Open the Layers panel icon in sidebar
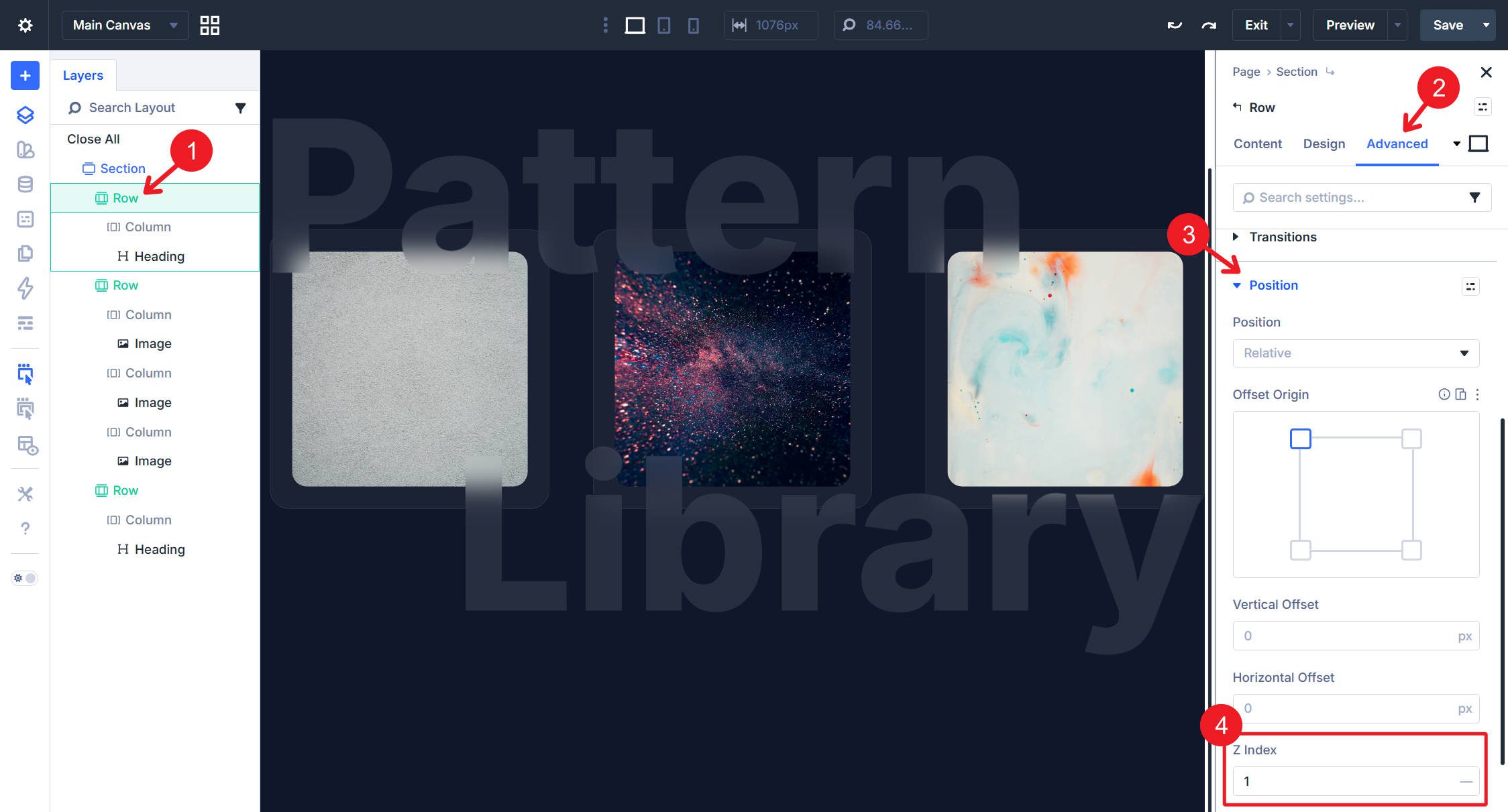The height and width of the screenshot is (812, 1508). pos(25,115)
